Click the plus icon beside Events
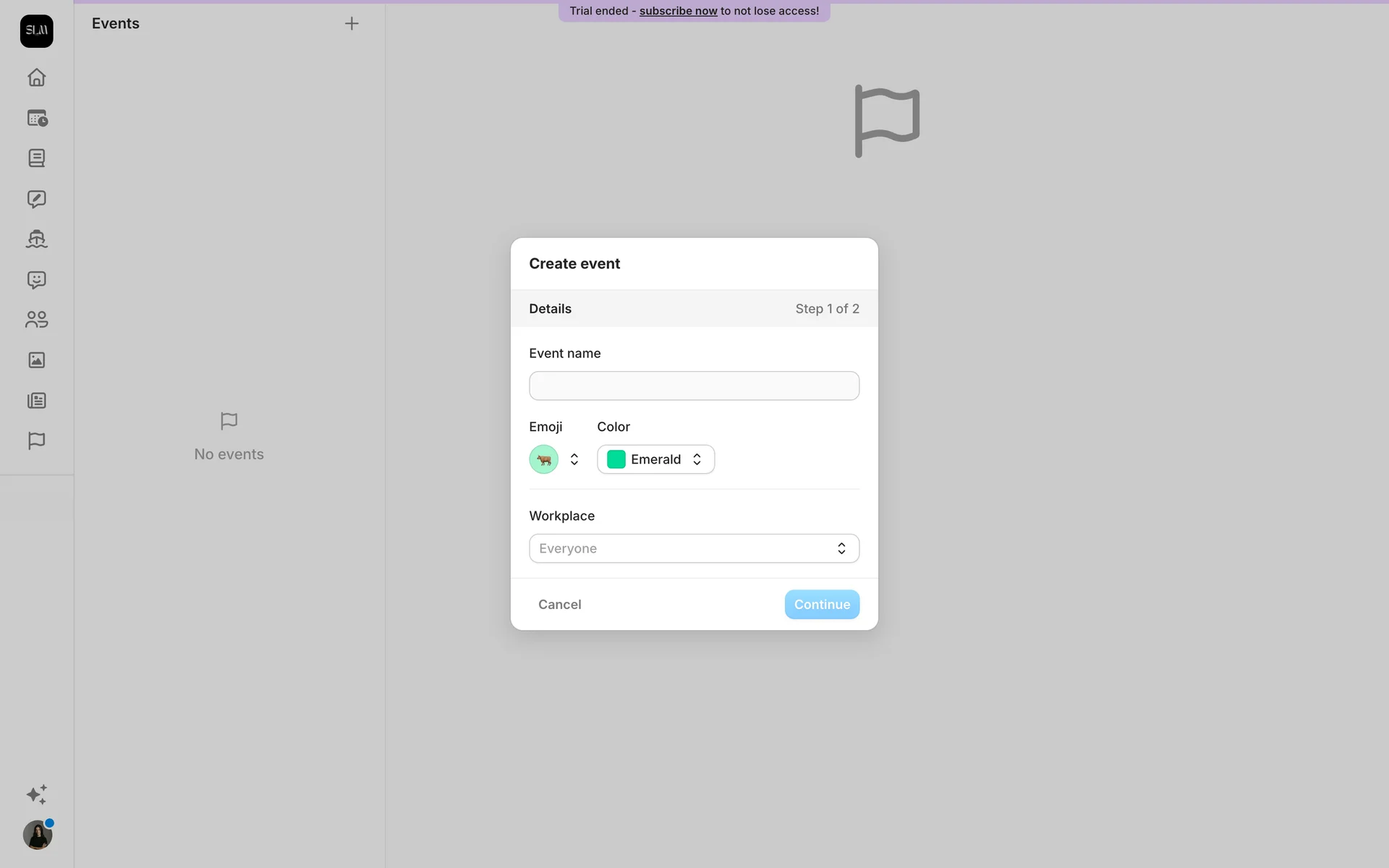The height and width of the screenshot is (868, 1389). (x=352, y=24)
